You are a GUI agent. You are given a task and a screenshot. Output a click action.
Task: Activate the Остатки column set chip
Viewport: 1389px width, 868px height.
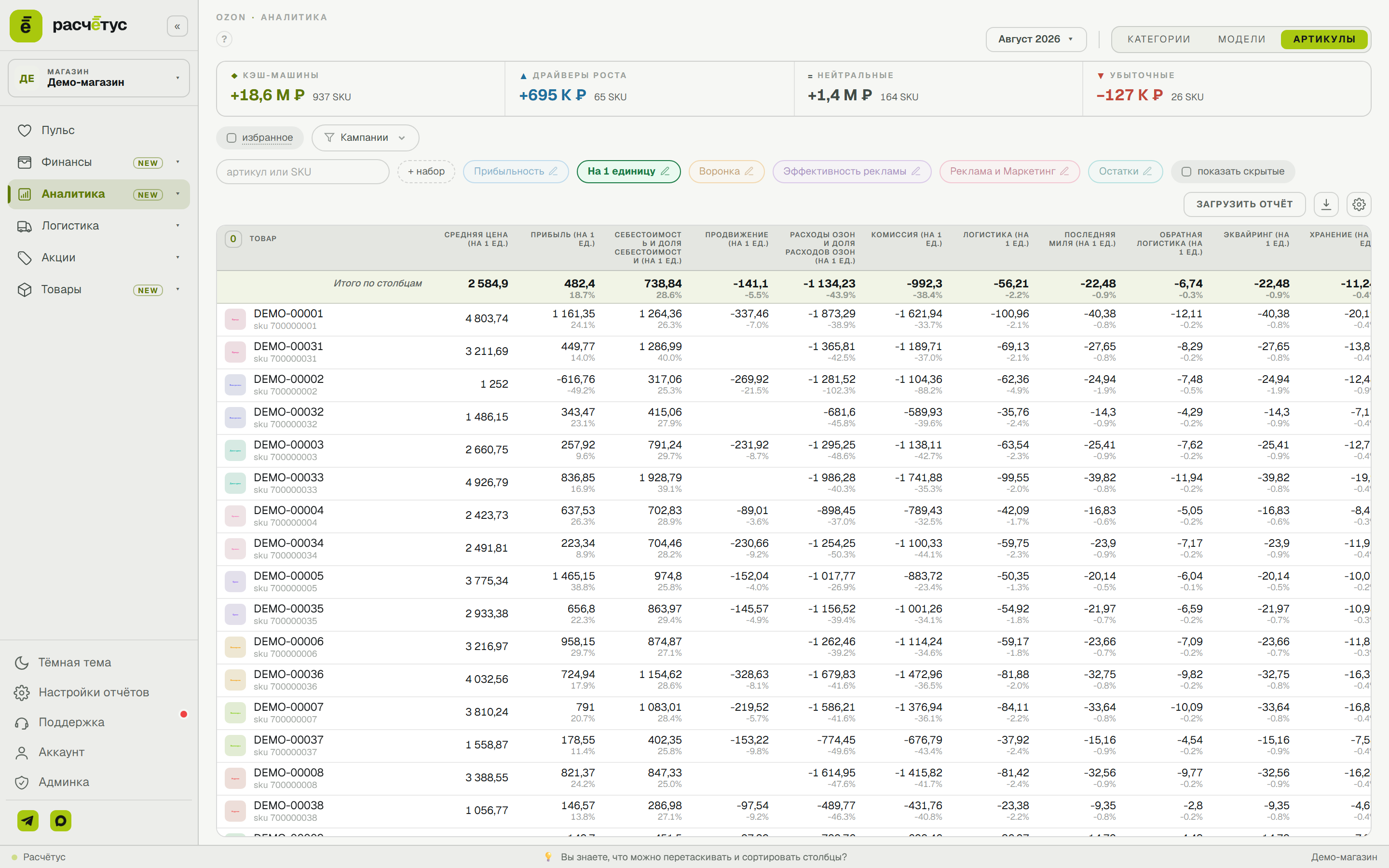pyautogui.click(x=1125, y=172)
